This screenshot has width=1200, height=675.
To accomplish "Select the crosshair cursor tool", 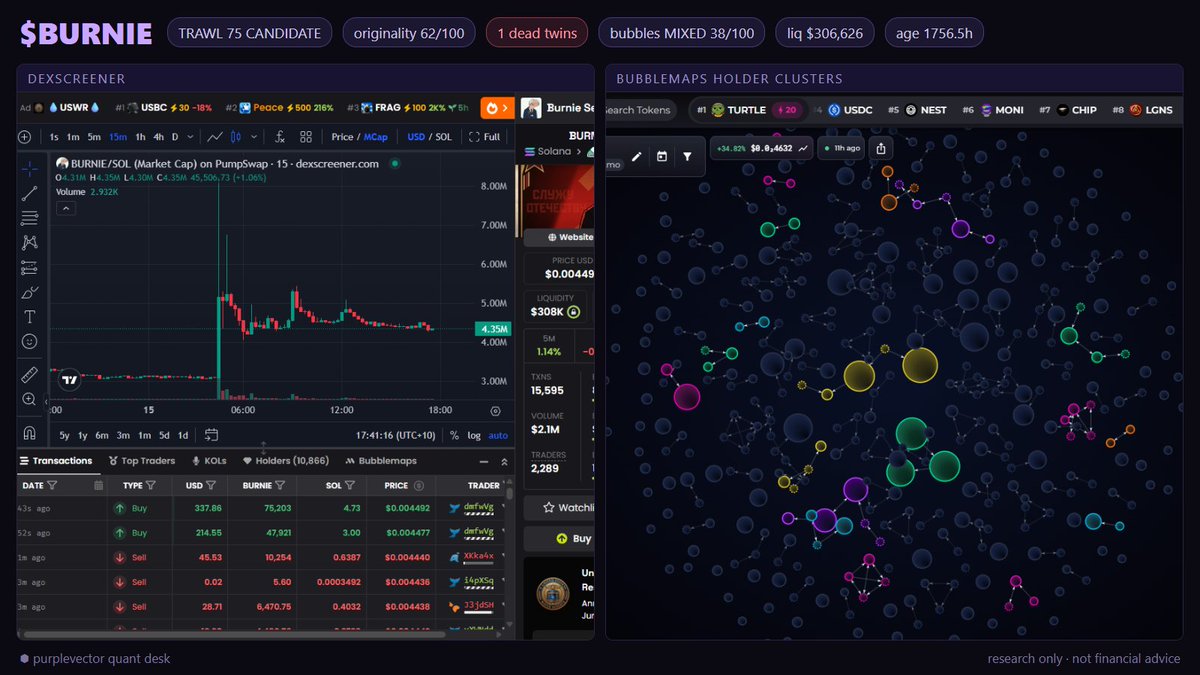I will click(30, 168).
